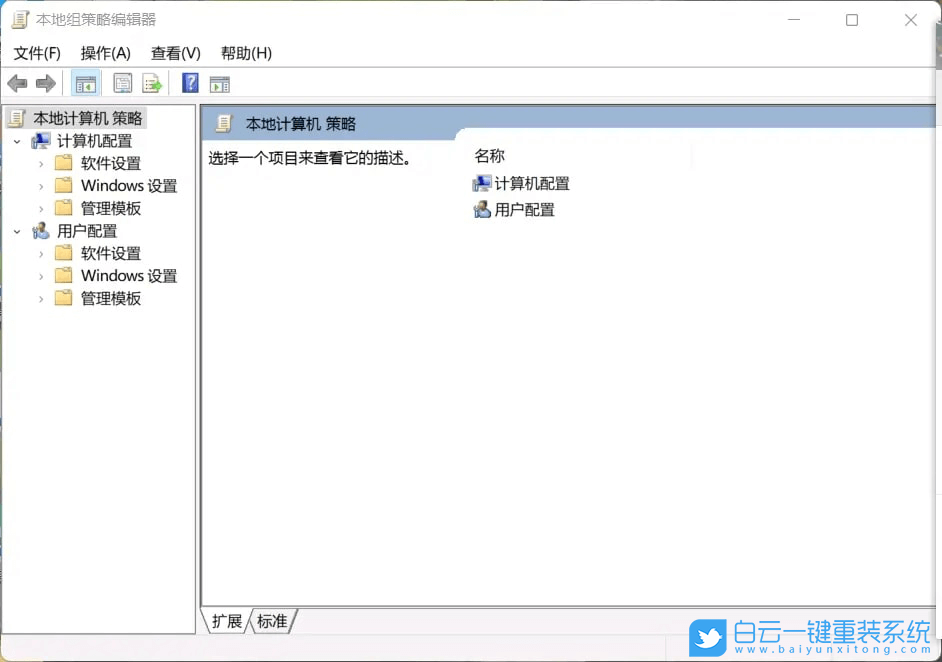This screenshot has height=662, width=942.
Task: Open the 操作(A) menu
Action: (105, 53)
